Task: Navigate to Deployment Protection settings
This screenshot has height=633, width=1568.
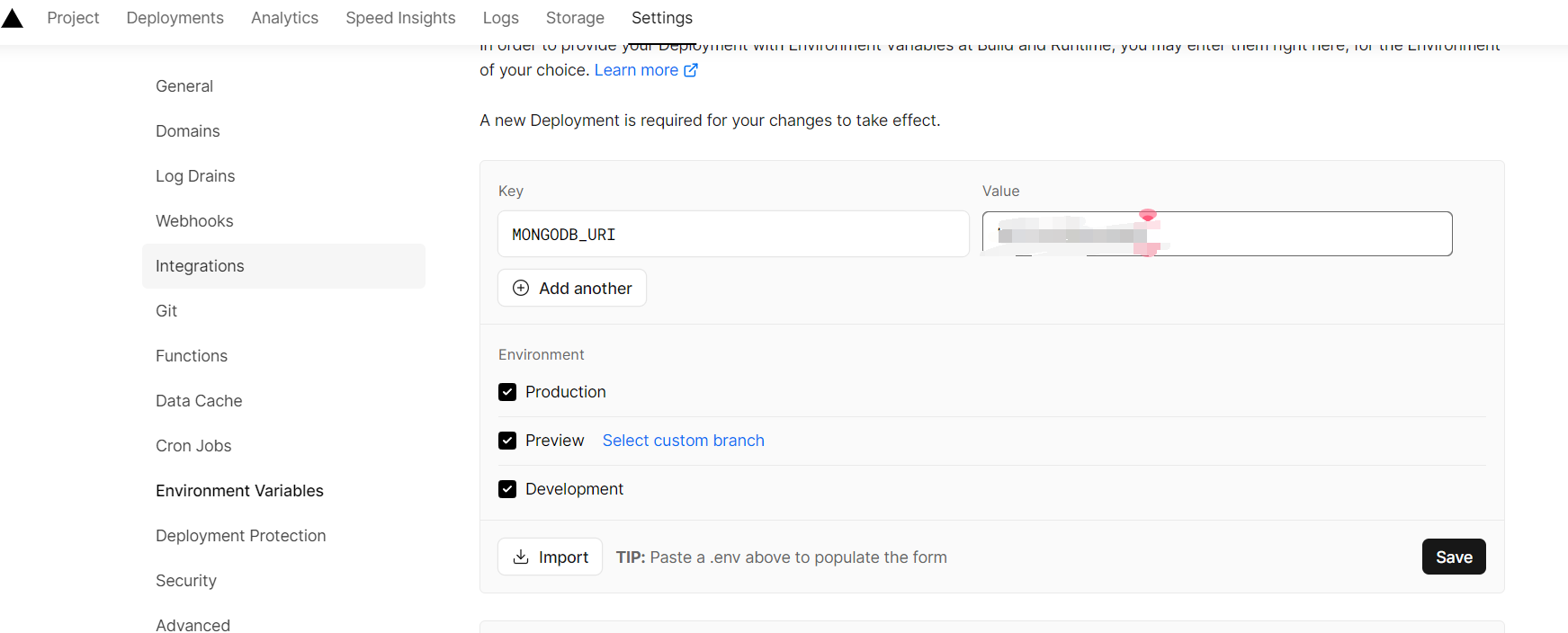Action: 240,536
